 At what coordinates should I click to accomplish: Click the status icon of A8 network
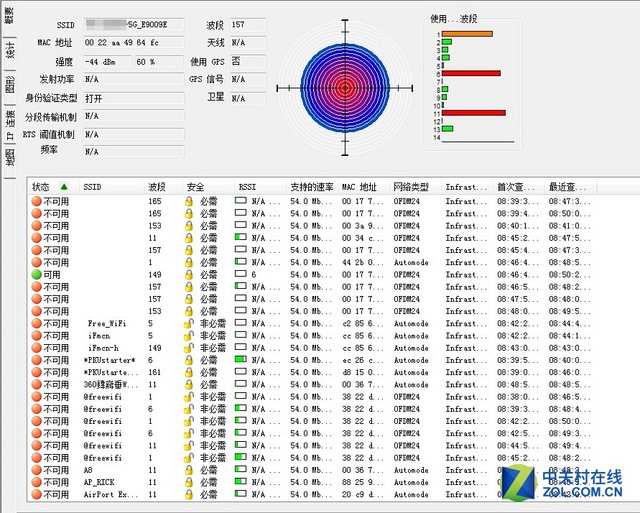tap(37, 470)
